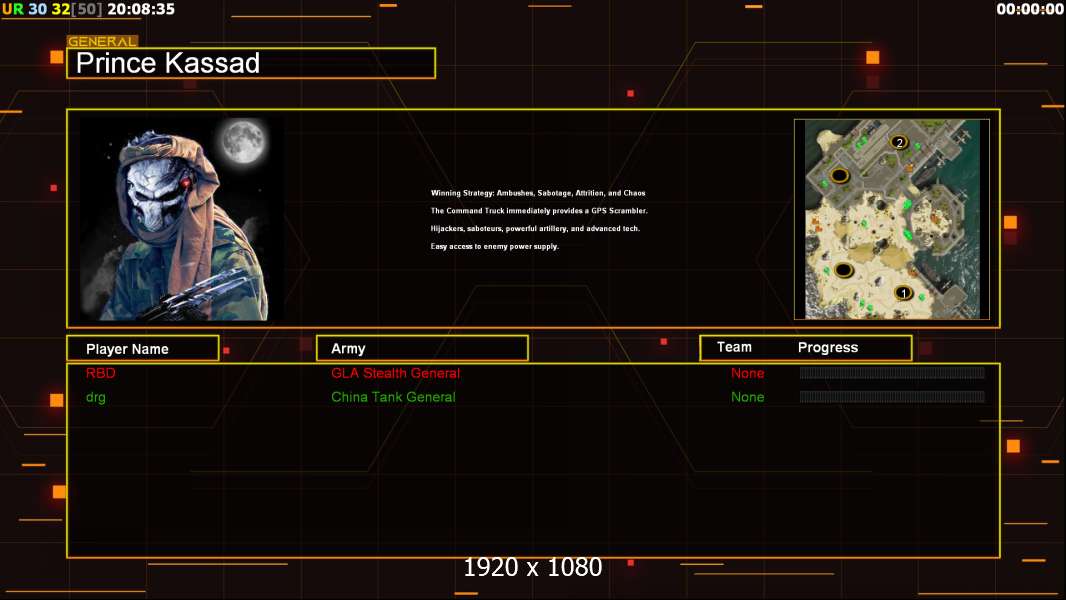Select the empty lower-left start position on map

click(844, 270)
